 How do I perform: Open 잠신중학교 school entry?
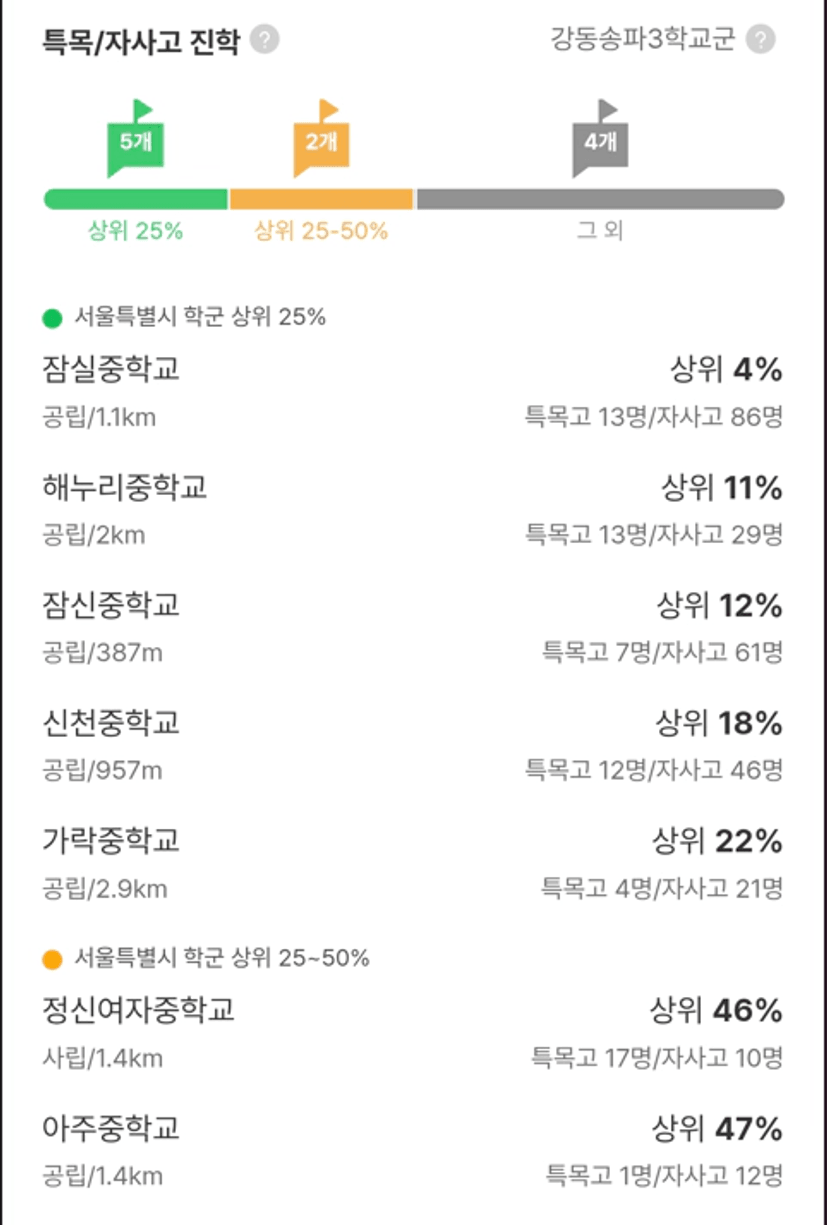(x=413, y=626)
